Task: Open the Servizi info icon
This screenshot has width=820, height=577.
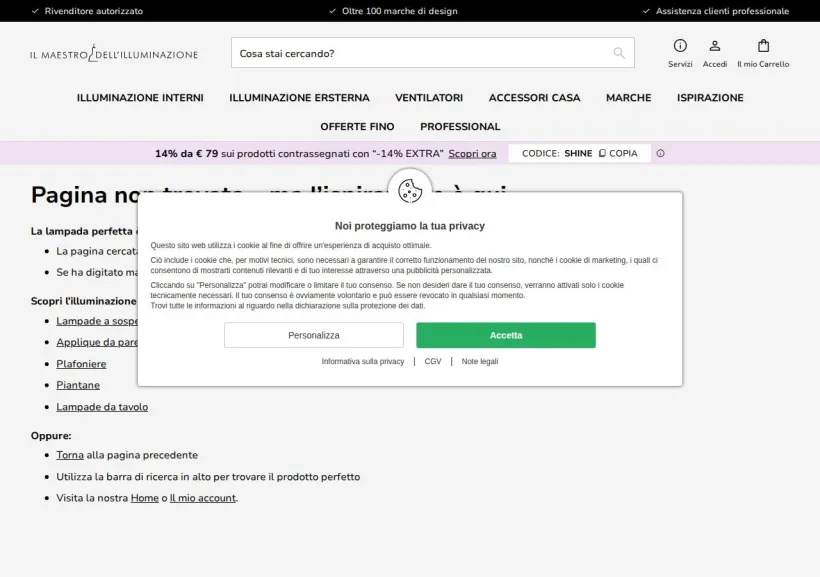Action: [x=680, y=46]
